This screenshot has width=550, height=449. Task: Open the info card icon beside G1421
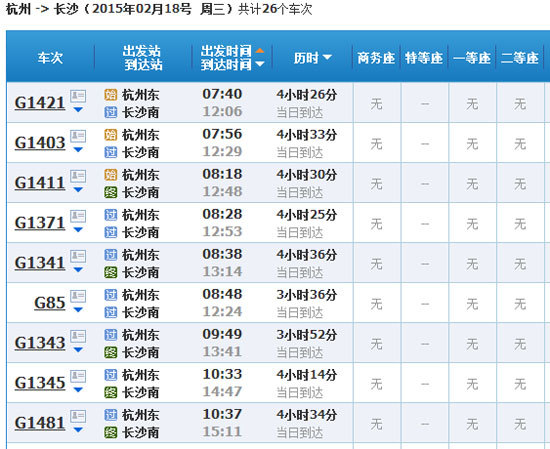78,96
